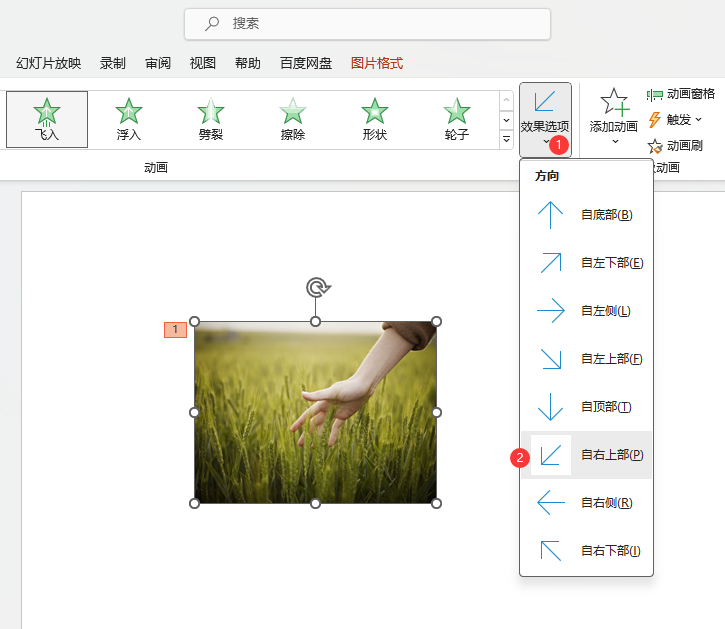Choose direction 自顶部(T)
The width and height of the screenshot is (725, 629).
click(x=586, y=407)
